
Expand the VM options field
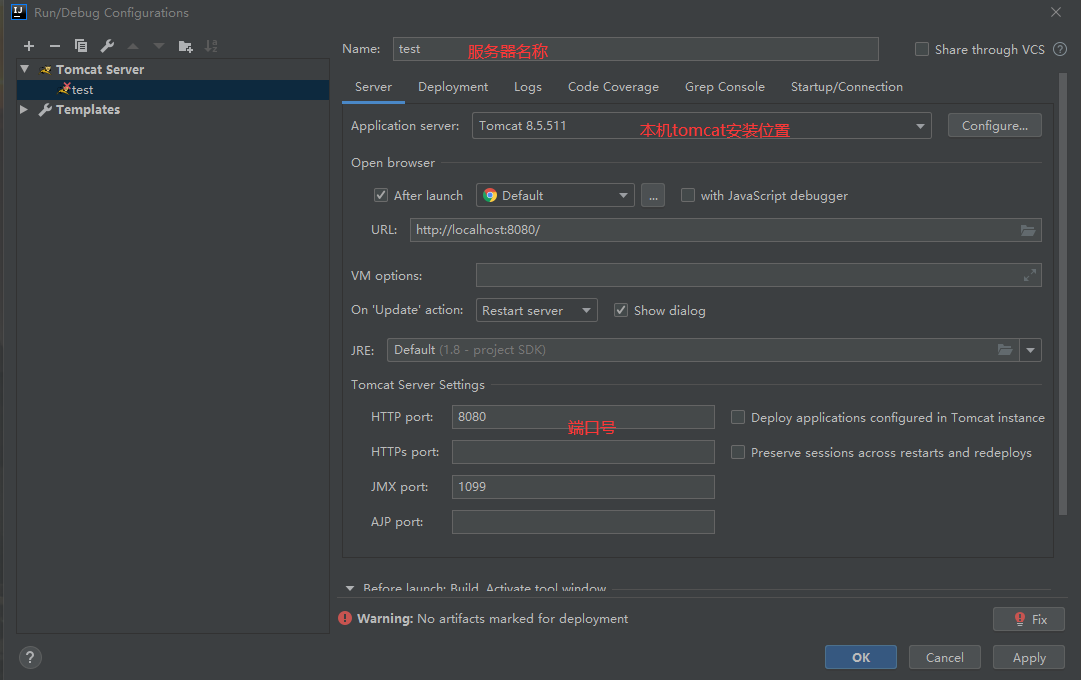click(x=1029, y=275)
